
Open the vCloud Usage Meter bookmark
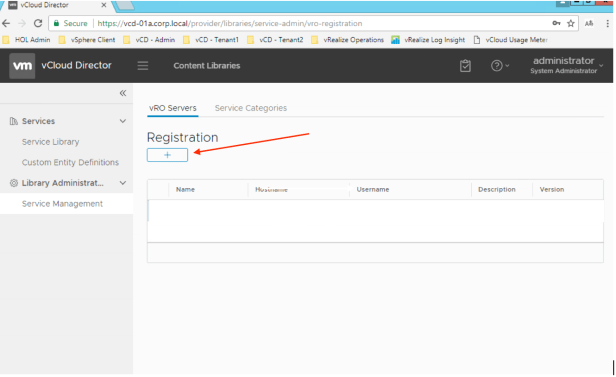(x=511, y=40)
